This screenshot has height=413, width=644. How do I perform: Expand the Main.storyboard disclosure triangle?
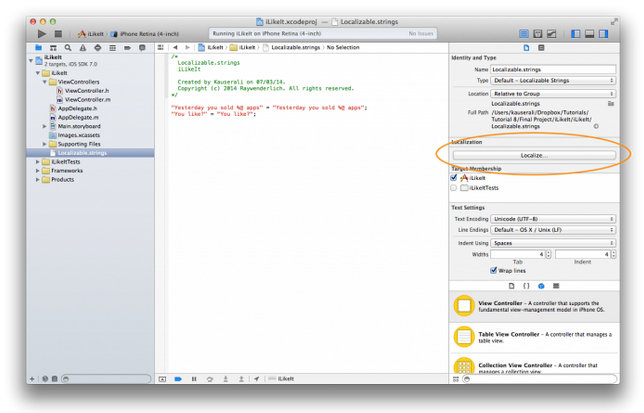click(45, 126)
